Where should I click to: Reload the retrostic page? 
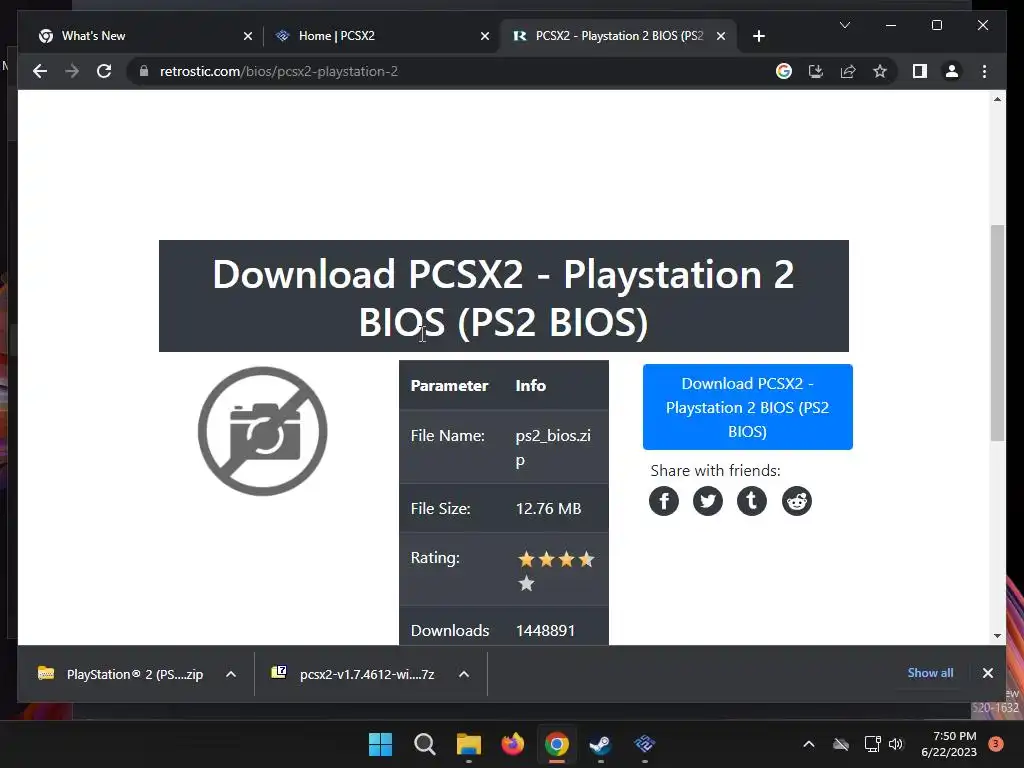click(104, 71)
